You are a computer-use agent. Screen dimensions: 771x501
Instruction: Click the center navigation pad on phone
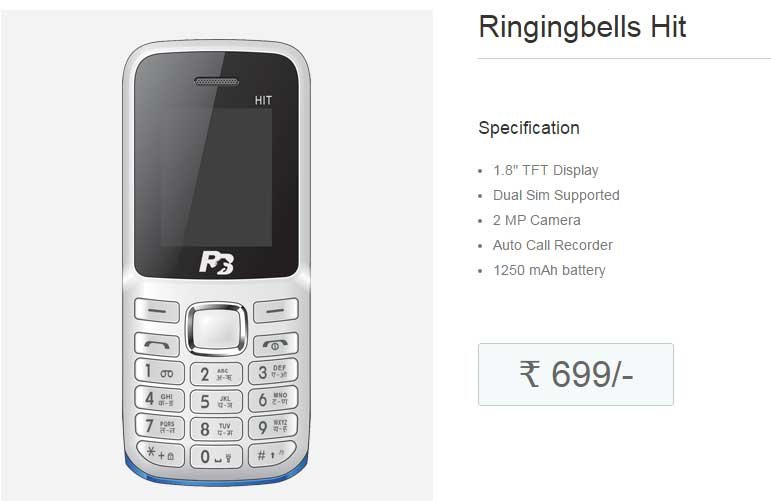[216, 329]
